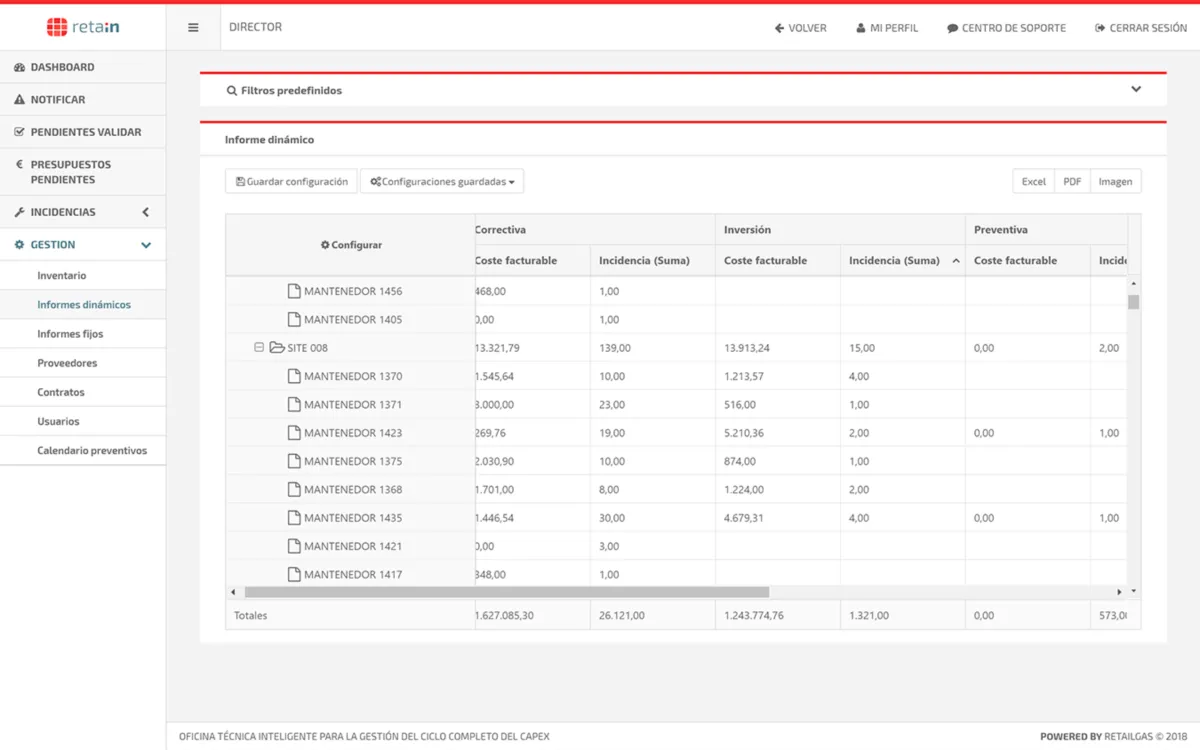Click Preventiva Coste facturable column header
Viewport: 1200px width, 750px height.
pos(1027,260)
